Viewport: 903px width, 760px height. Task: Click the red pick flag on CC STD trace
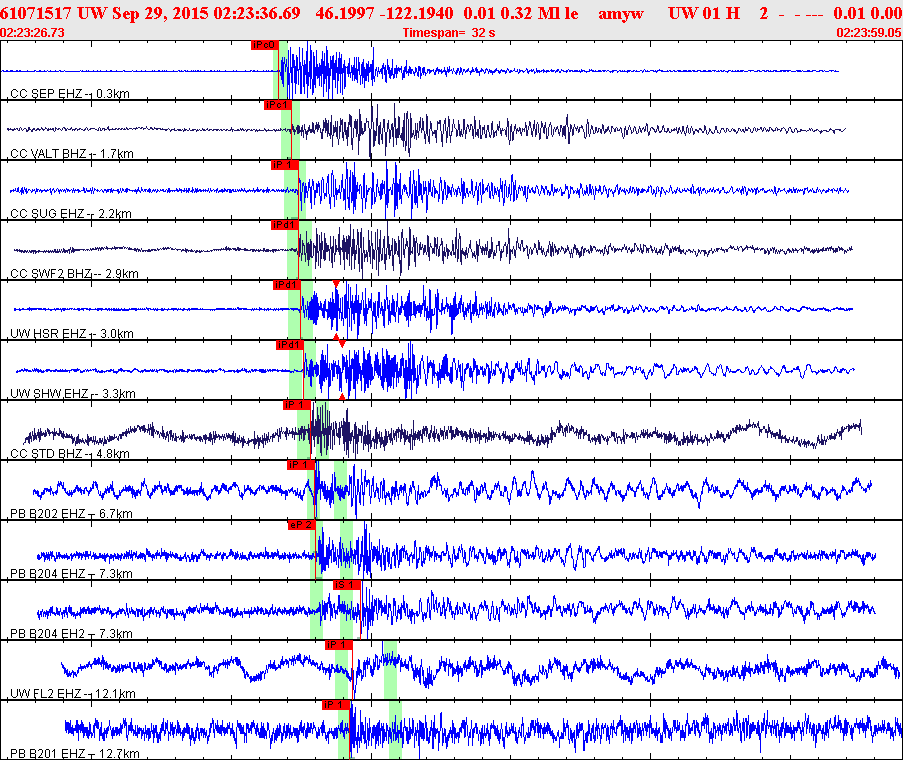point(296,405)
